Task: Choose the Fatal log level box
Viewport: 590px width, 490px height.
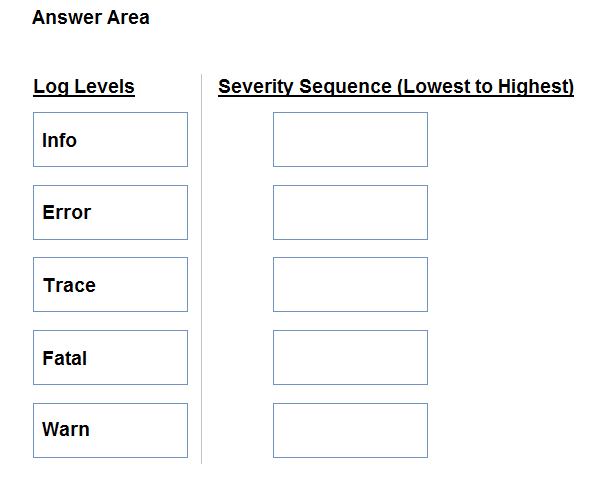Action: pyautogui.click(x=110, y=358)
